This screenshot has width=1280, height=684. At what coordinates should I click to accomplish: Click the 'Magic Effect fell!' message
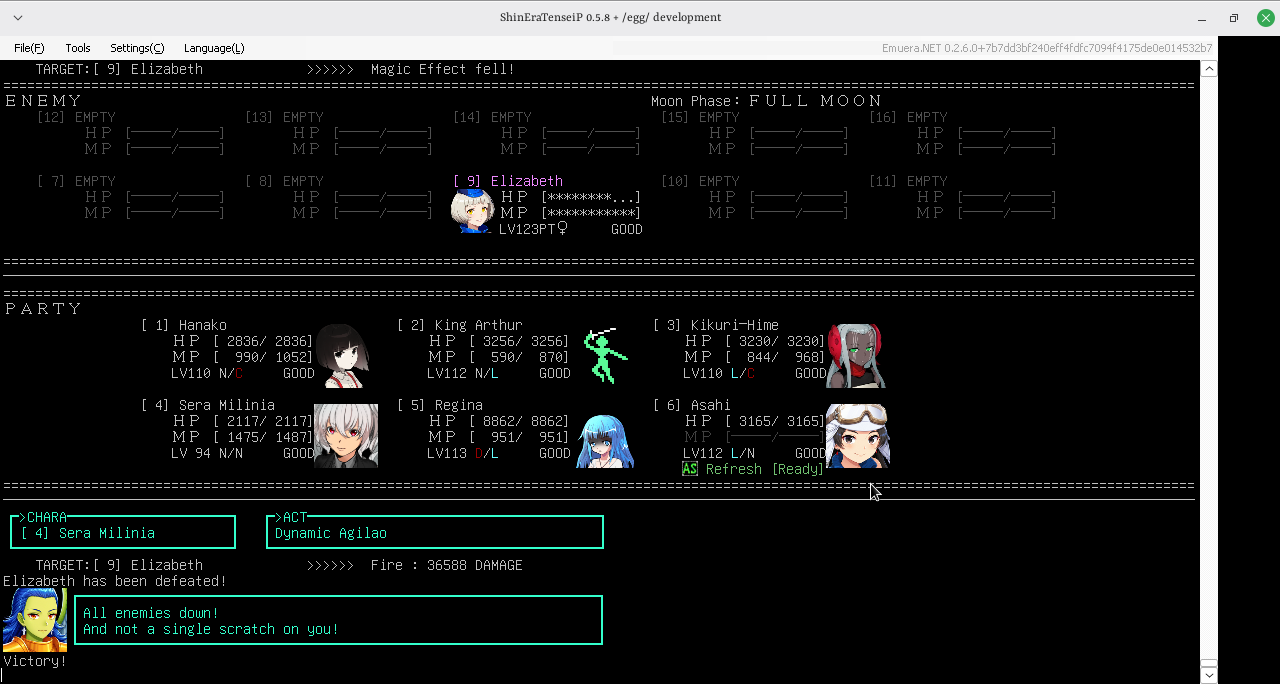tap(443, 69)
